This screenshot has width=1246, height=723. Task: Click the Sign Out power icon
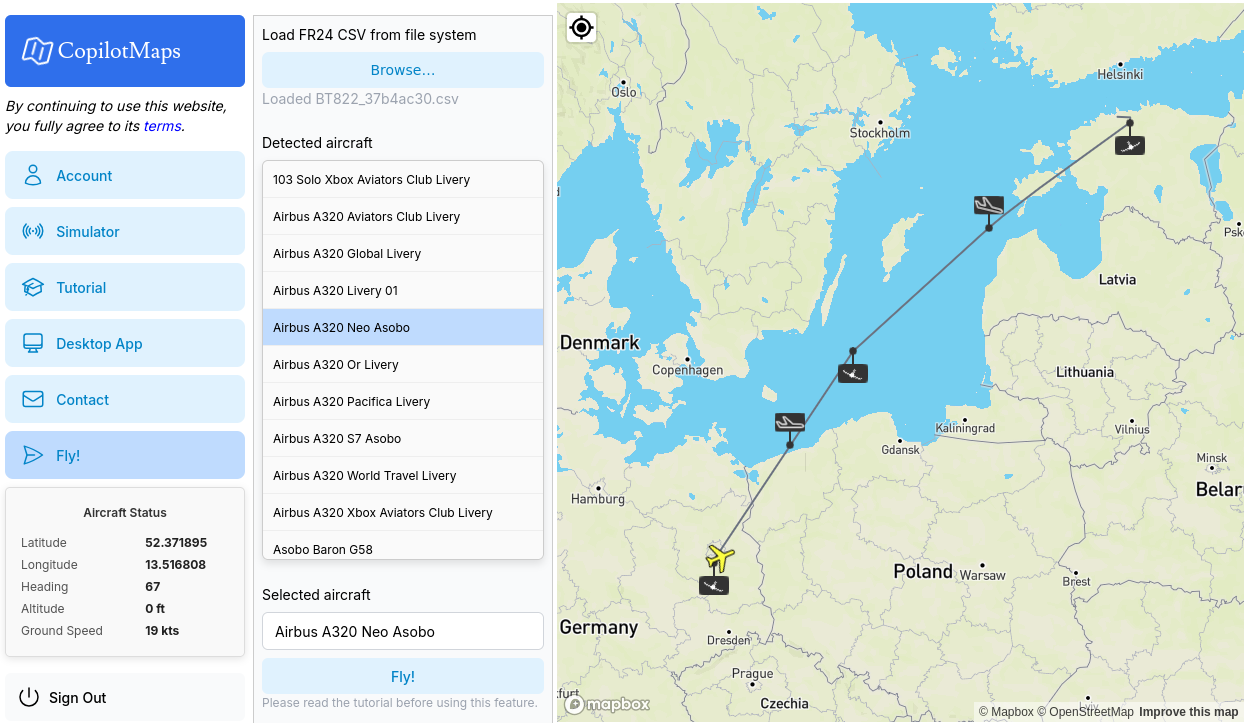pos(29,697)
